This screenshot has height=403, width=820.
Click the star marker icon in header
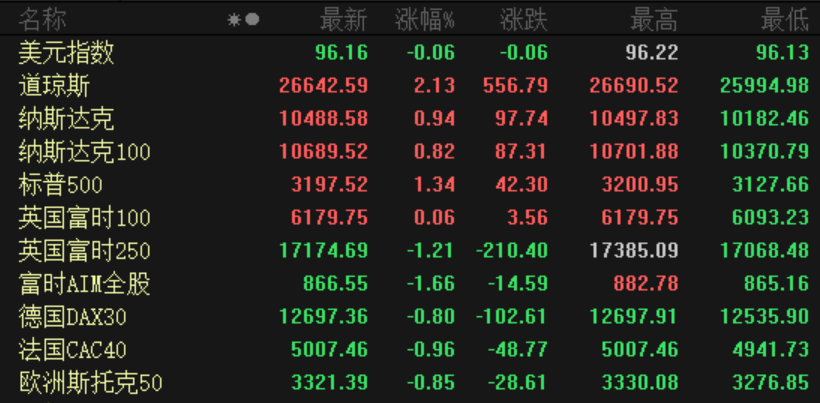[x=234, y=19]
